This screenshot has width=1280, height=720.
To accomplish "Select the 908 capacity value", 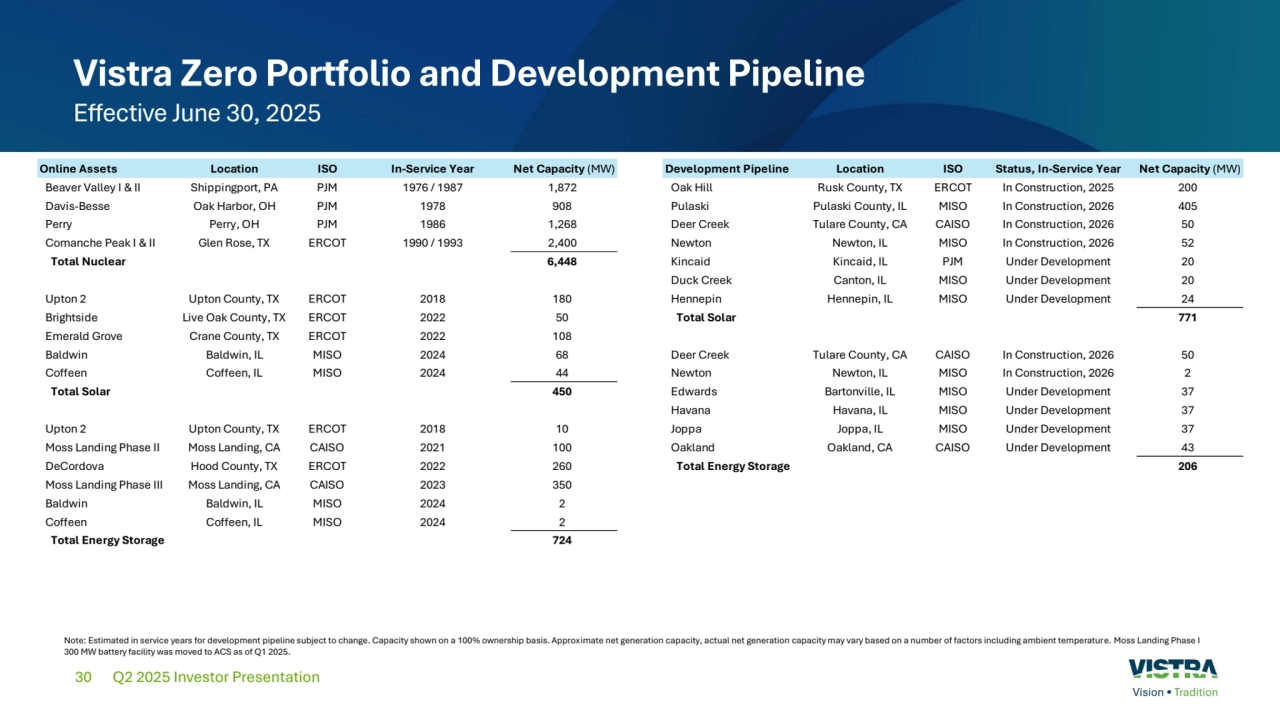I will [563, 206].
